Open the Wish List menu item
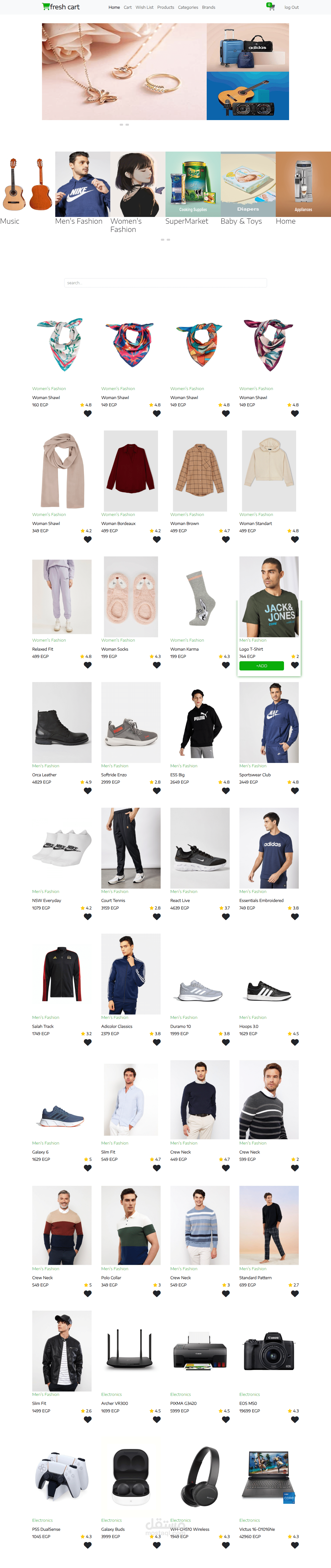This screenshot has height=1568, width=331. click(144, 7)
